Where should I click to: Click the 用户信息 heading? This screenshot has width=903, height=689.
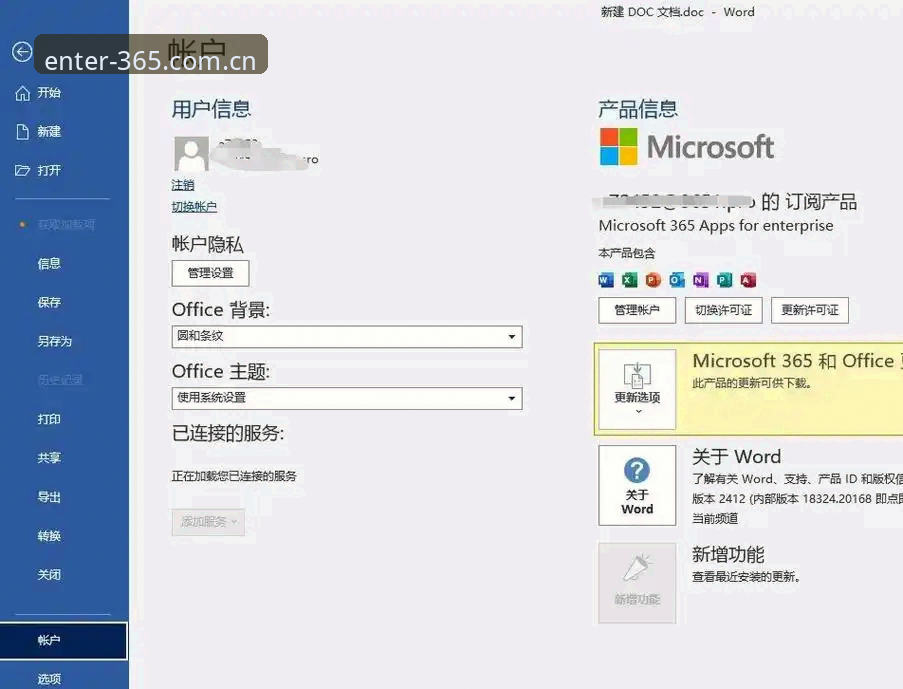point(211,109)
